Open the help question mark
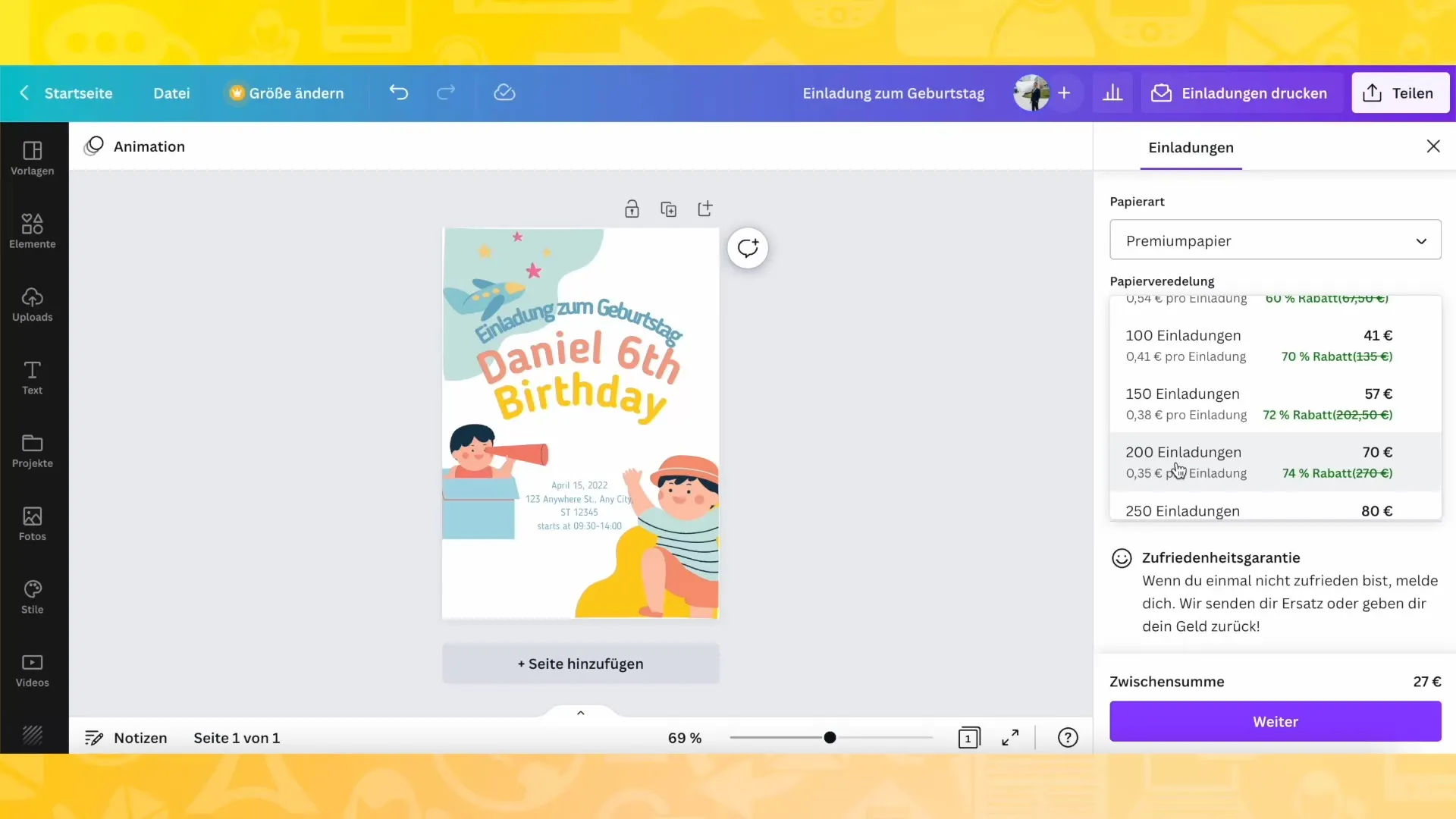Image resolution: width=1456 pixels, height=819 pixels. pos(1068,738)
